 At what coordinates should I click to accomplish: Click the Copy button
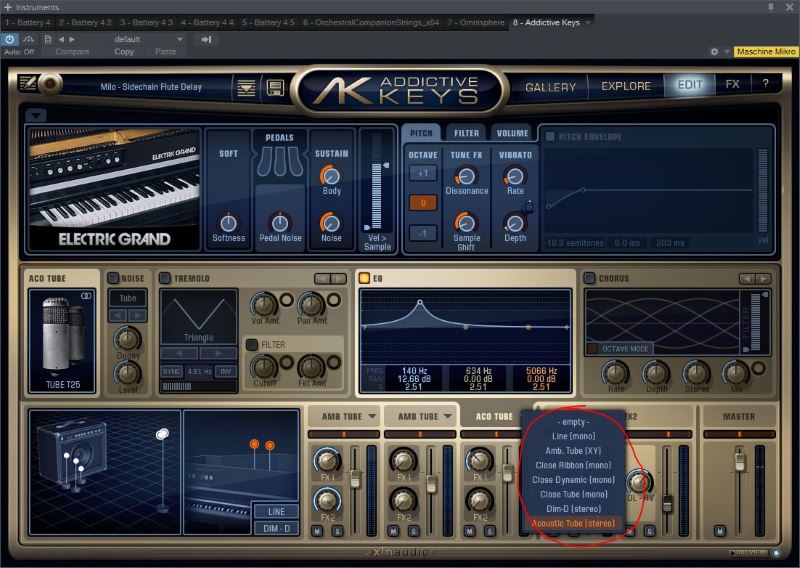tap(124, 52)
